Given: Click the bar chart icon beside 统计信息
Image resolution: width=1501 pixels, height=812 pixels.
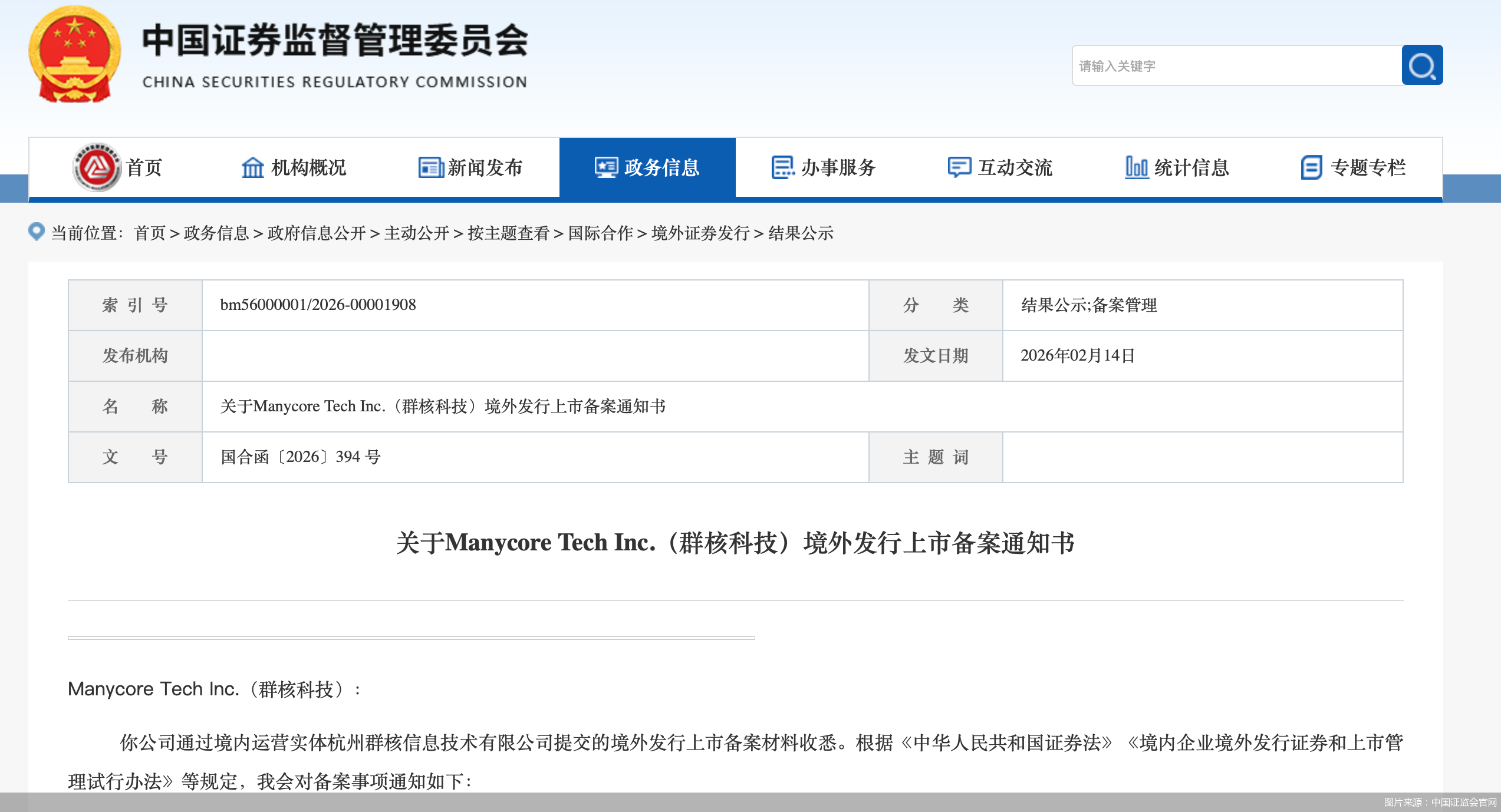Looking at the screenshot, I should point(1136,167).
